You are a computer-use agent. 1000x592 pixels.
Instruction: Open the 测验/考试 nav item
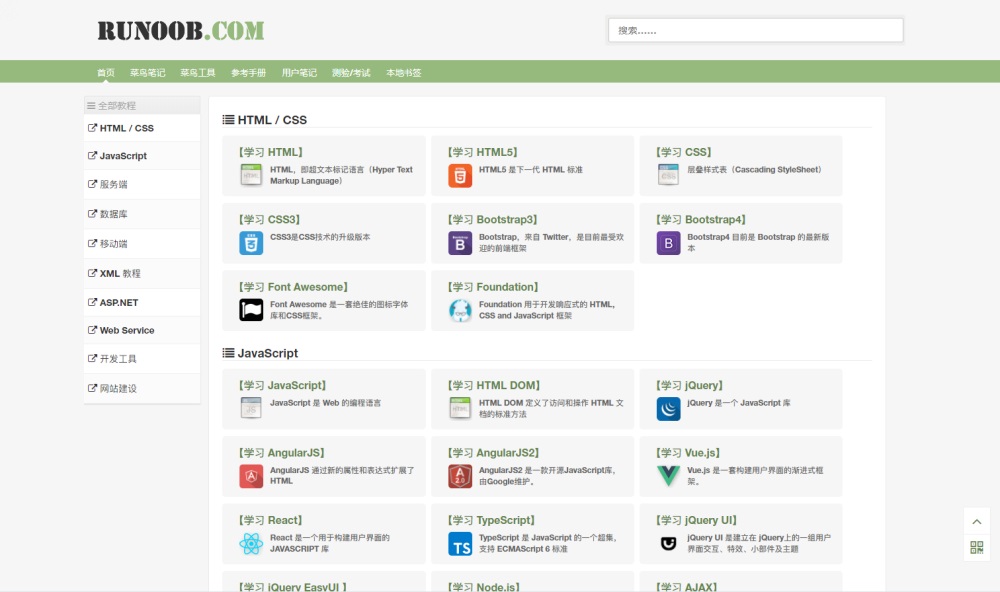tap(351, 73)
